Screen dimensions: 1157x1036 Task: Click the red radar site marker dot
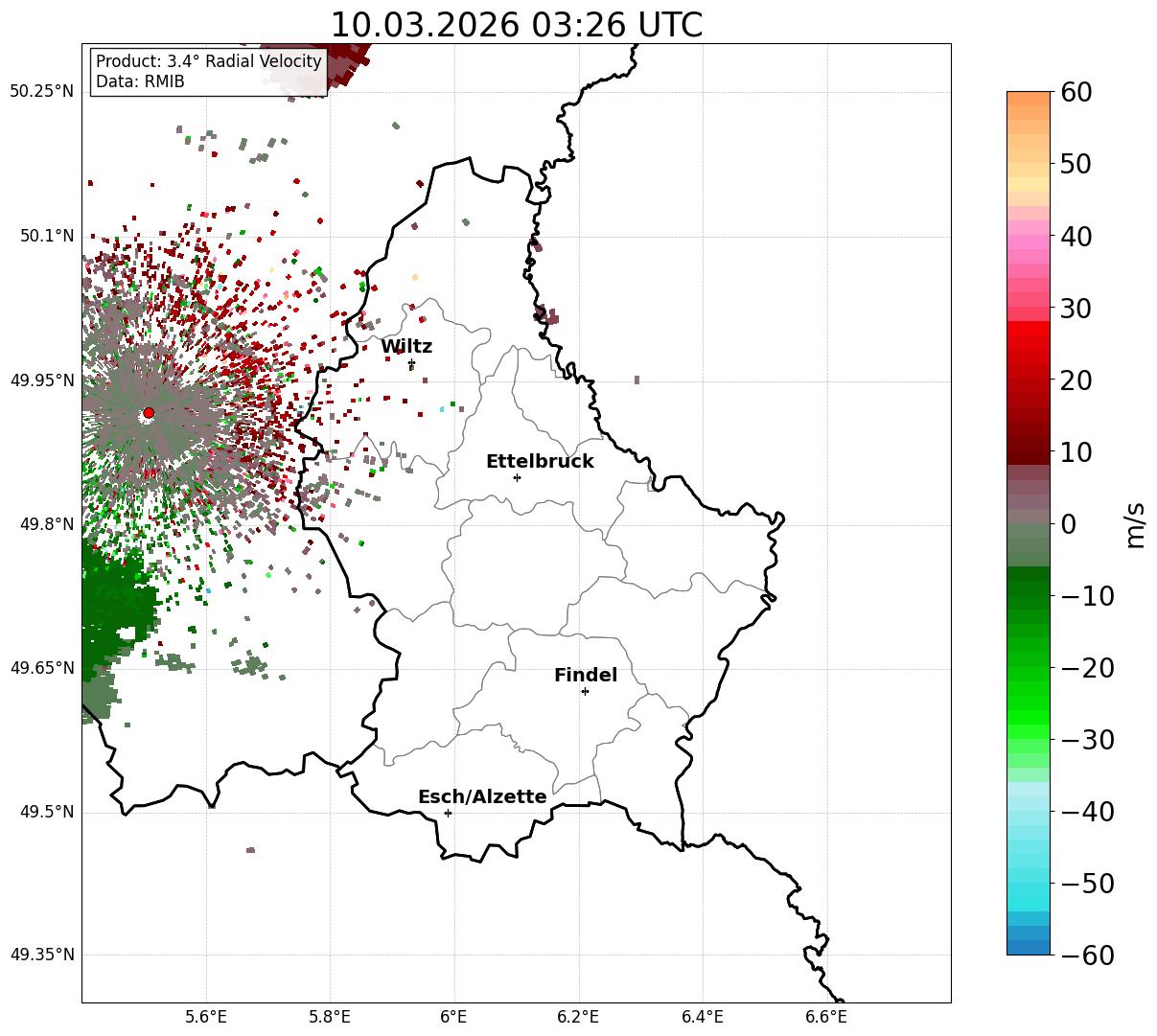[x=149, y=413]
